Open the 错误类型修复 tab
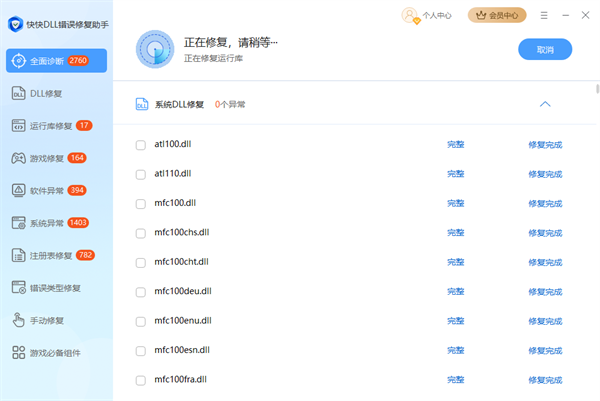This screenshot has height=401, width=600. [x=55, y=288]
